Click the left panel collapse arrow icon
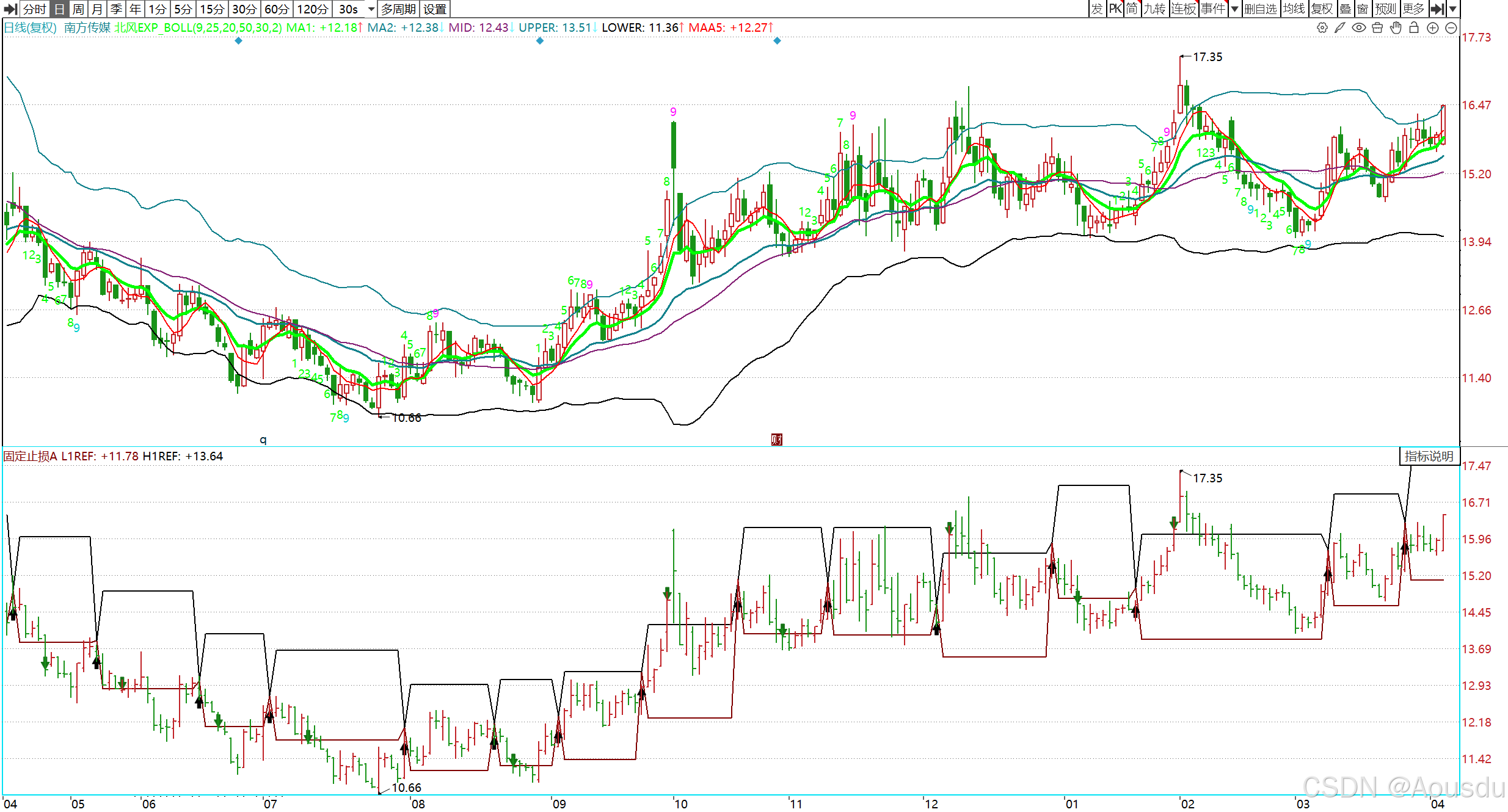 coord(10,9)
